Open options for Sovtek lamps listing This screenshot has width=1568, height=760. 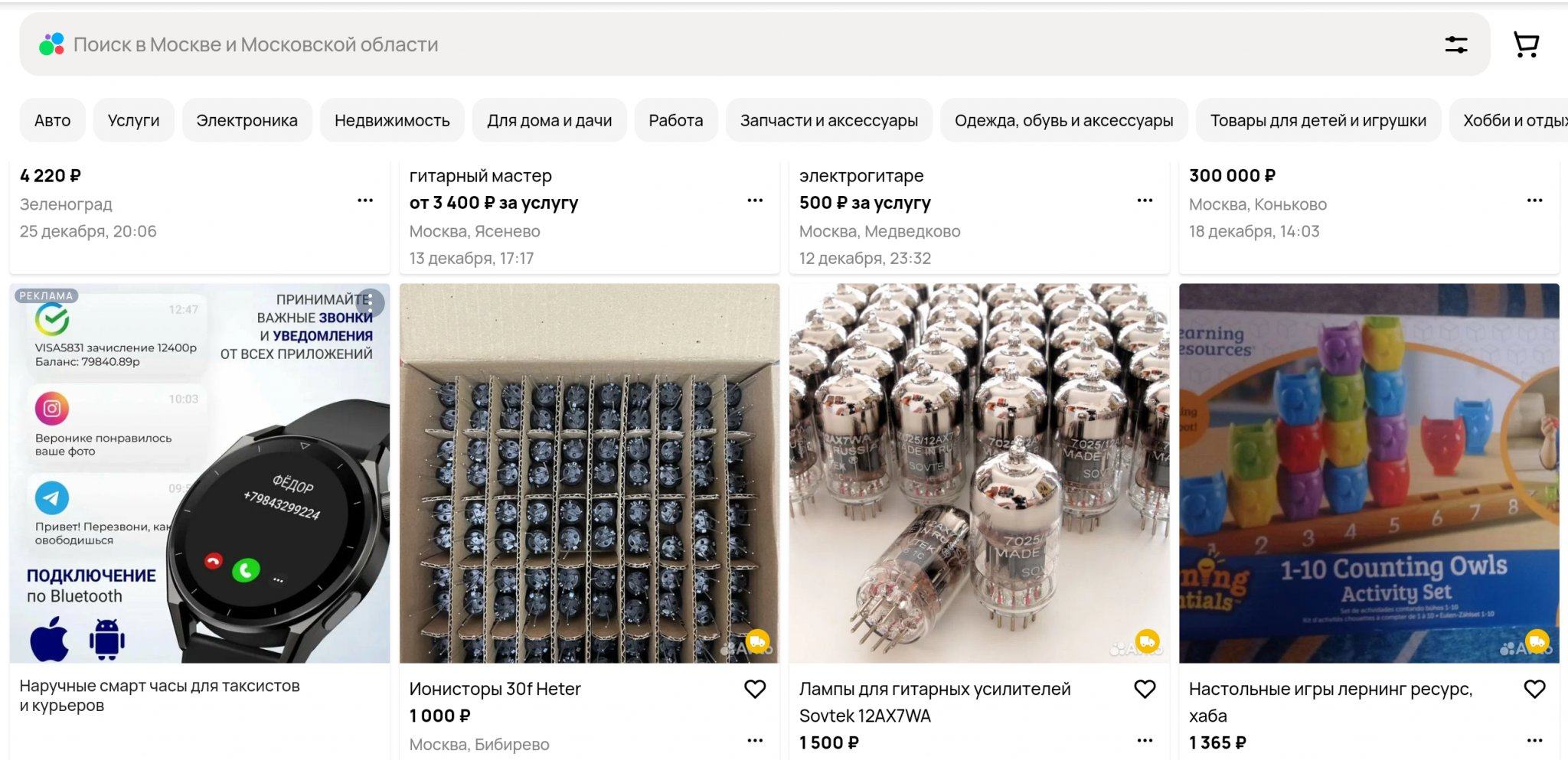click(x=1145, y=740)
